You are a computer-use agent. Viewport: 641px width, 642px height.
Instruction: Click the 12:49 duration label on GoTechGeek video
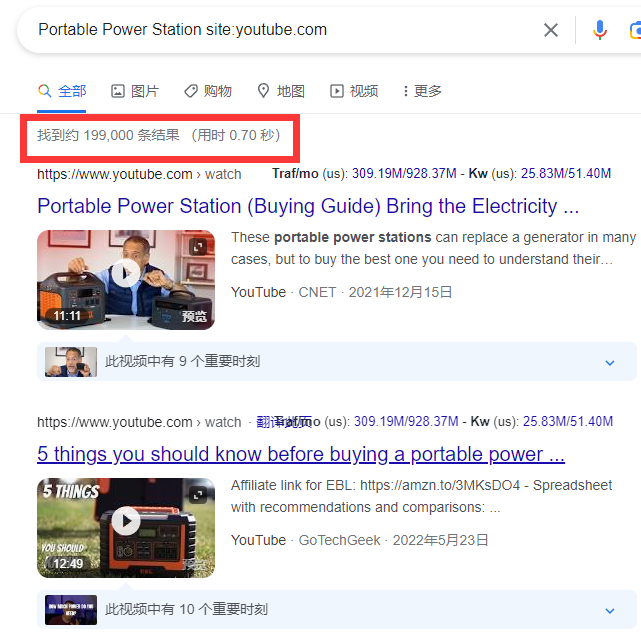coord(68,564)
